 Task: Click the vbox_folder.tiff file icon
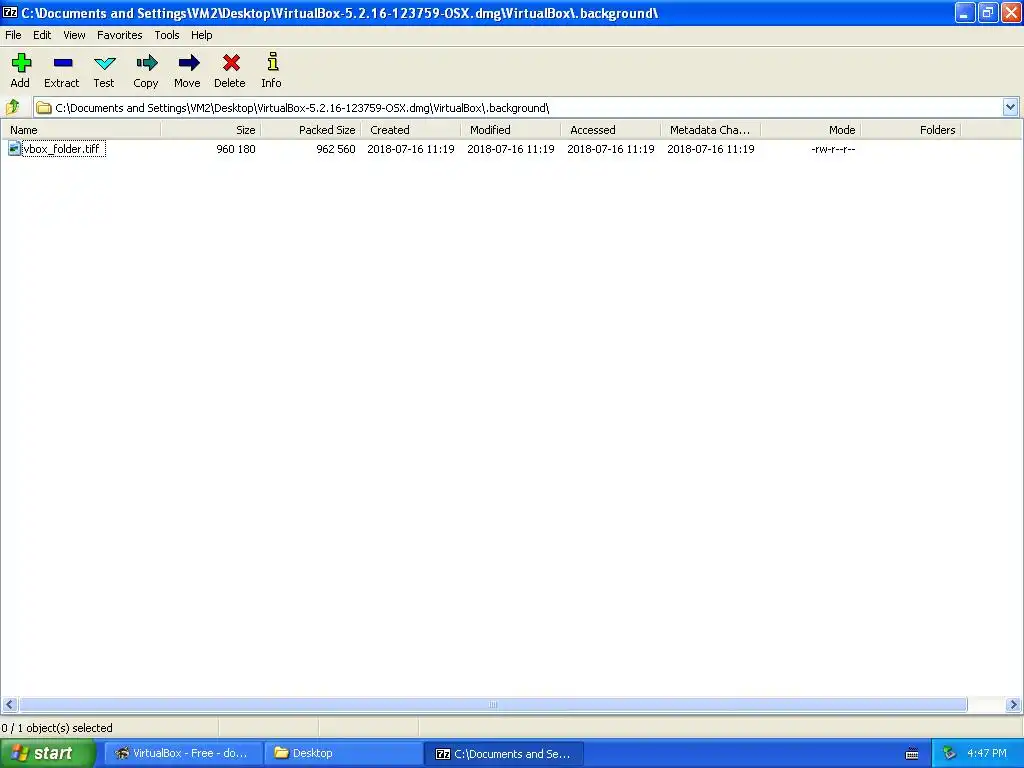14,148
